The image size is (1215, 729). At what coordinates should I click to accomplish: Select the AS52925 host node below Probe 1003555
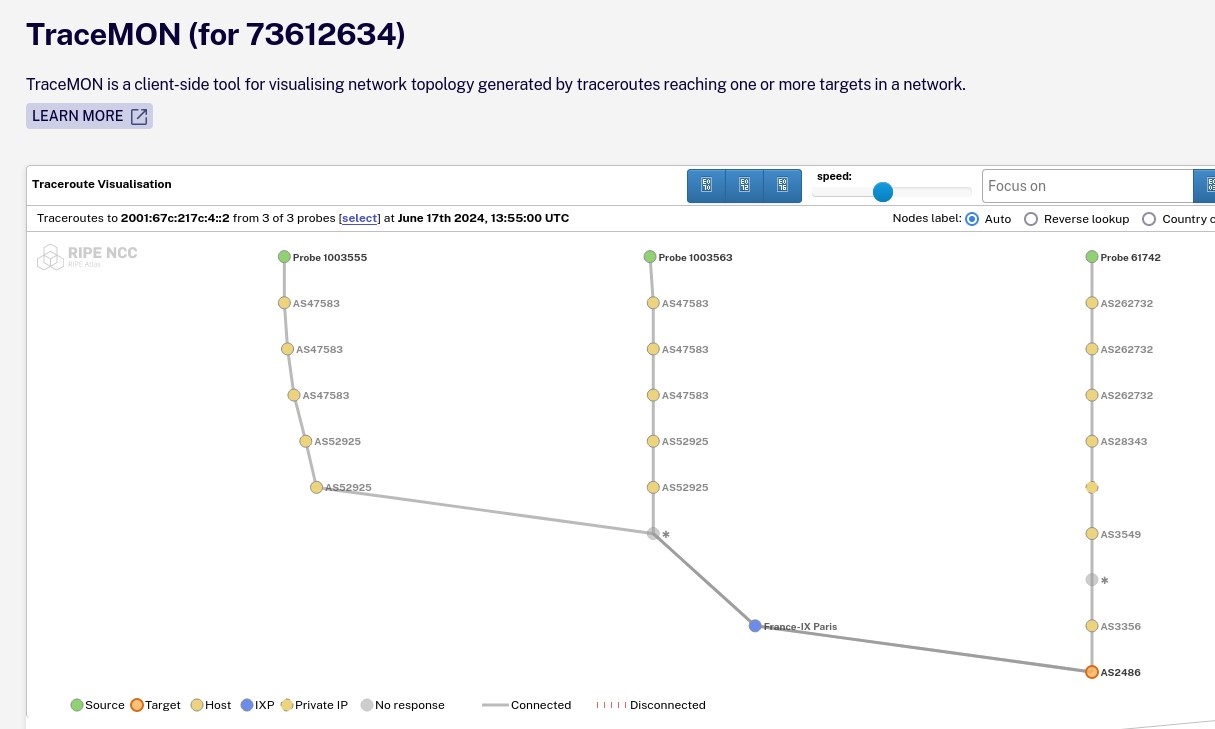(305, 441)
